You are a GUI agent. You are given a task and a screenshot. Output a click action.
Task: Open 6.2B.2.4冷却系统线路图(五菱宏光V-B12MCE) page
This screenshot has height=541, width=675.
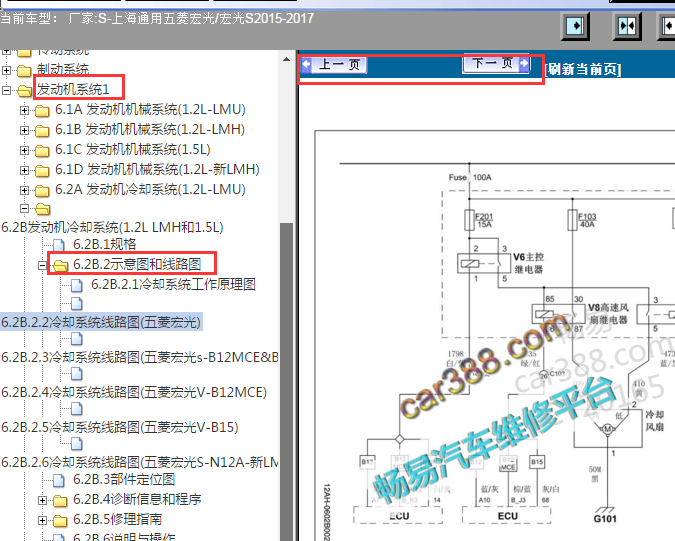point(134,392)
